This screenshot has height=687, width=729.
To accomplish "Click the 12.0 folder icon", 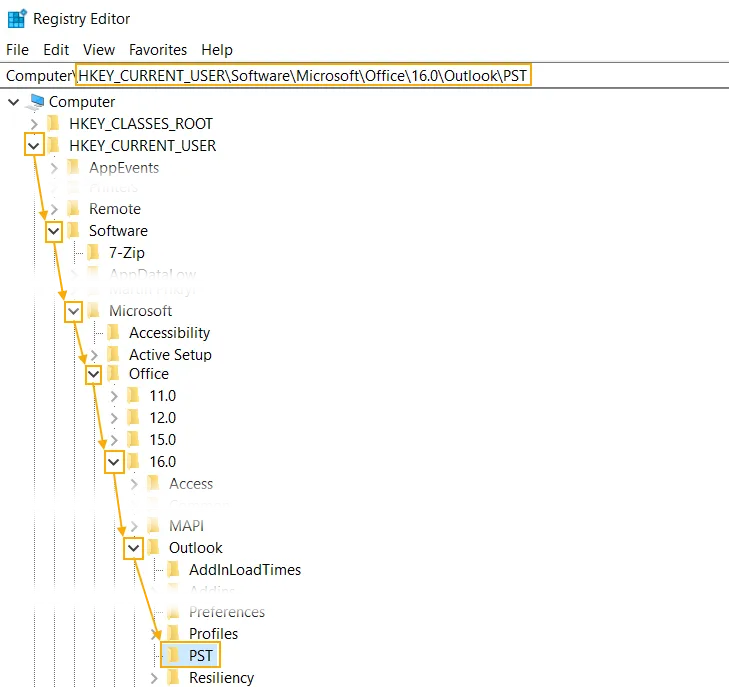I will pyautogui.click(x=133, y=418).
